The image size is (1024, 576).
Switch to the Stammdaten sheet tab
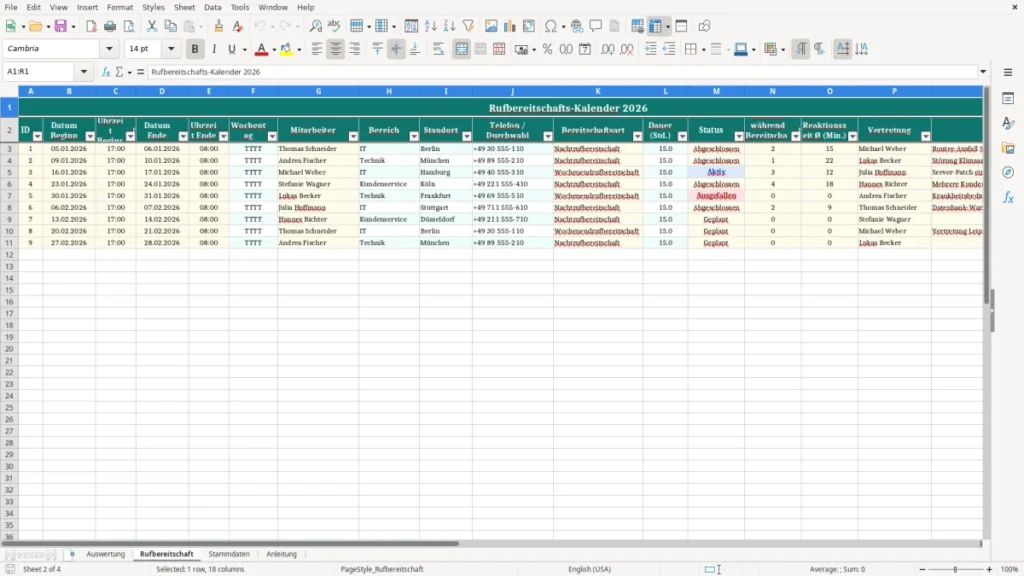[229, 554]
